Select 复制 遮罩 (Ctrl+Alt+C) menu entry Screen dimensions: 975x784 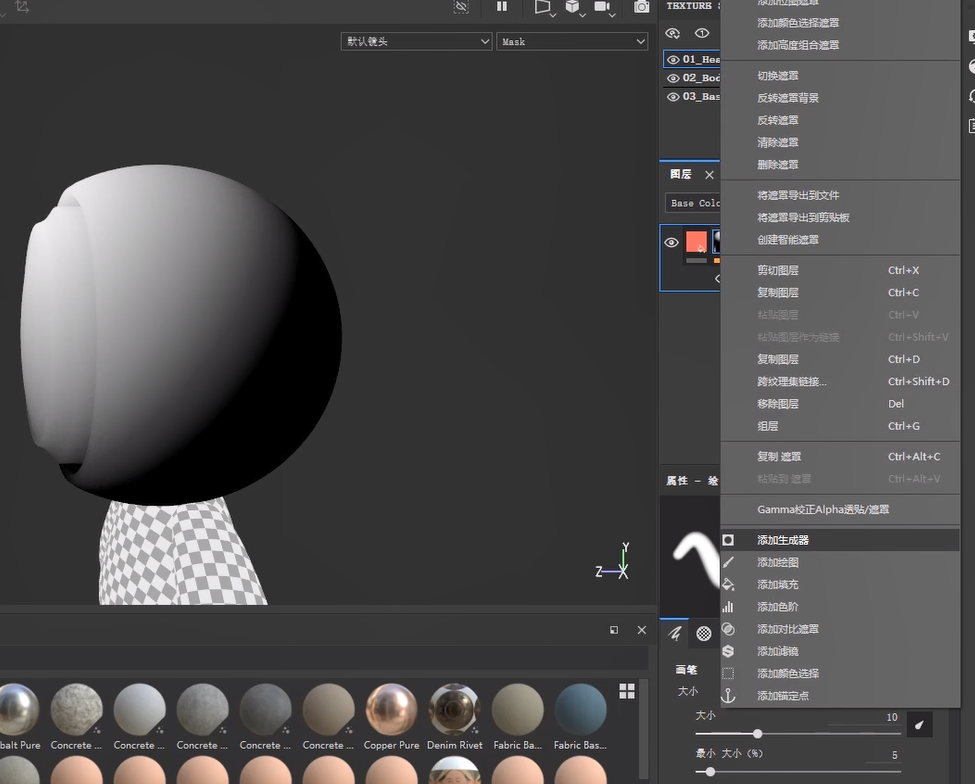pos(840,456)
